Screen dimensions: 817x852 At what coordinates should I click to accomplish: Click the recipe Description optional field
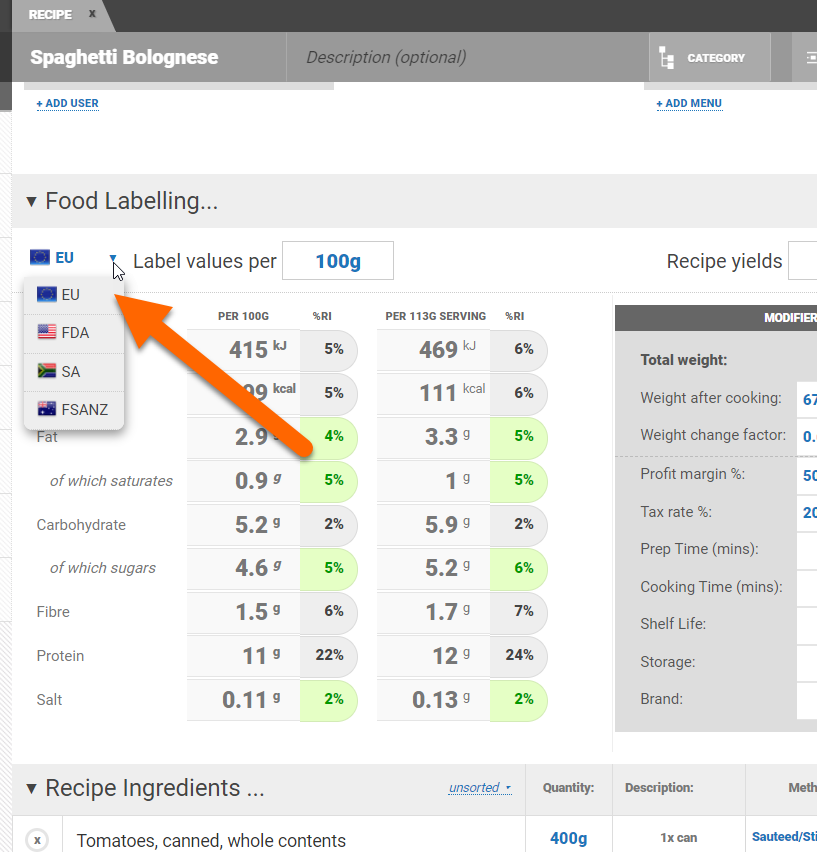click(386, 58)
